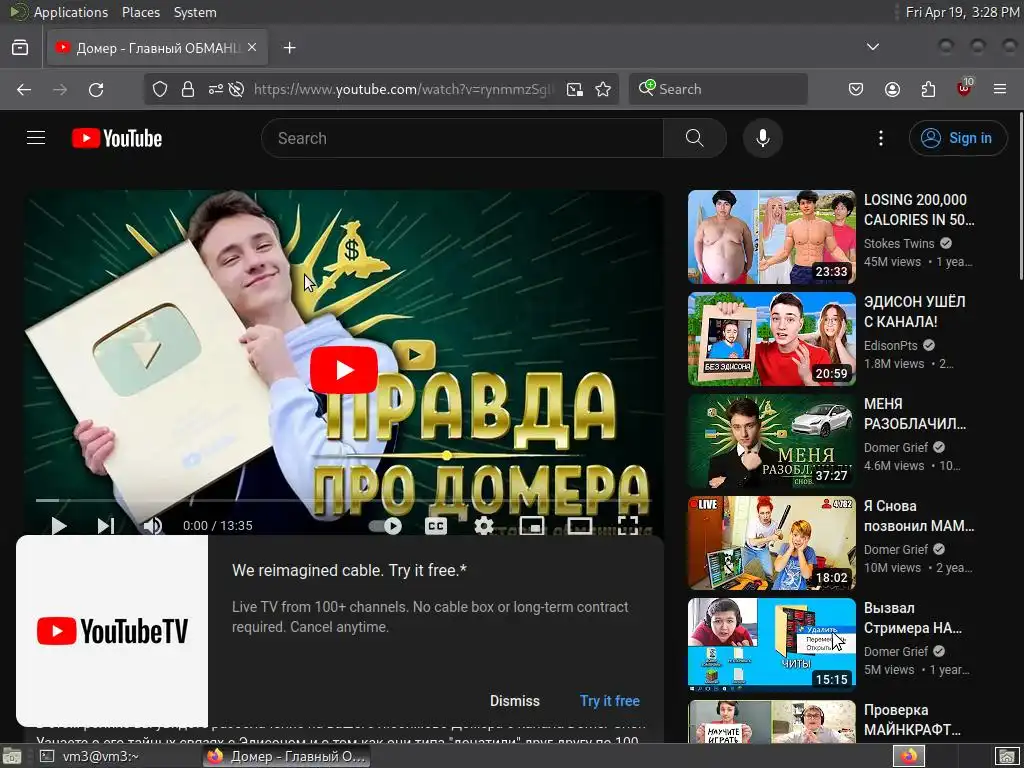Click the small play control in player
The width and height of the screenshot is (1024, 768).
point(59,526)
